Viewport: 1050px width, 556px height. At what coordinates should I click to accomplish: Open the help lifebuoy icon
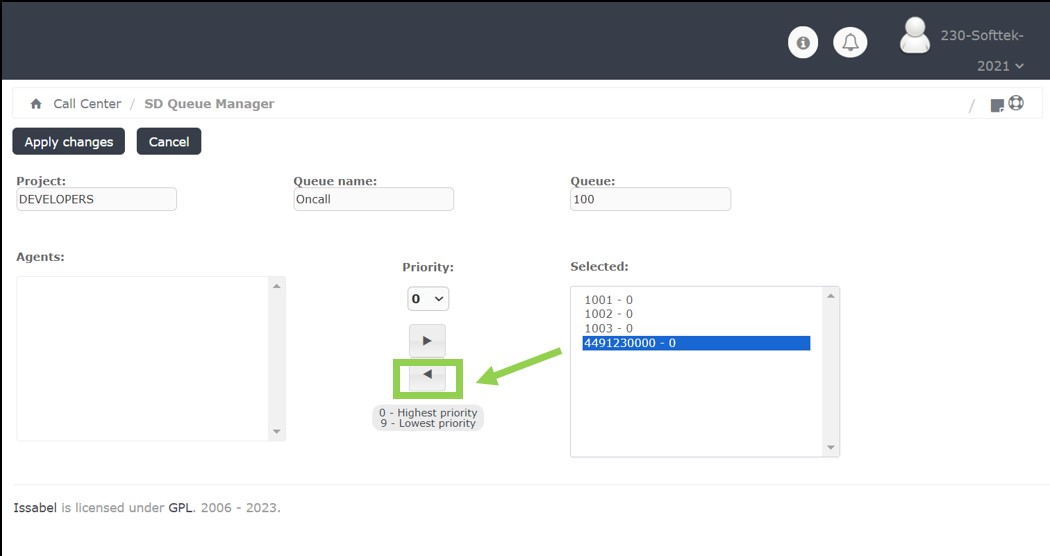point(1016,103)
